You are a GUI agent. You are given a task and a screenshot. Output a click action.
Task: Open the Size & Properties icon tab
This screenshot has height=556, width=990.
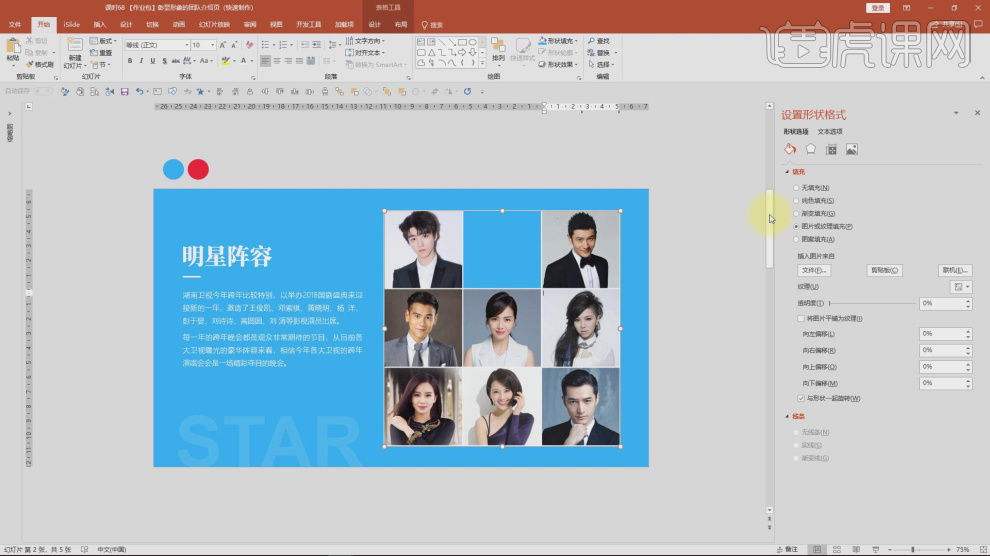pyautogui.click(x=831, y=149)
